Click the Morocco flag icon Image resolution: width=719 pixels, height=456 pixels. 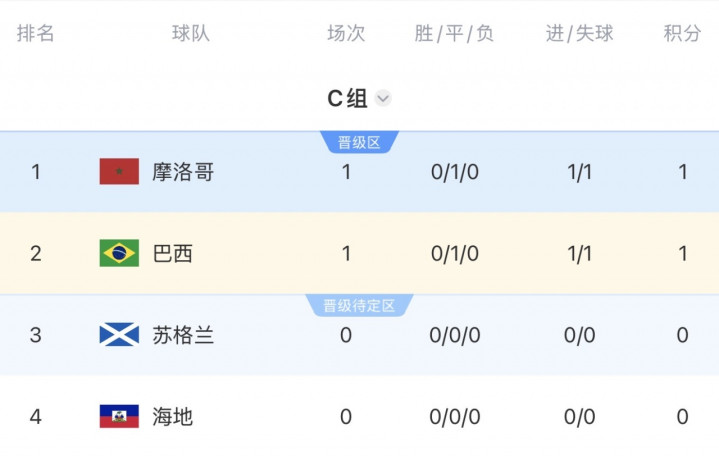tap(119, 172)
